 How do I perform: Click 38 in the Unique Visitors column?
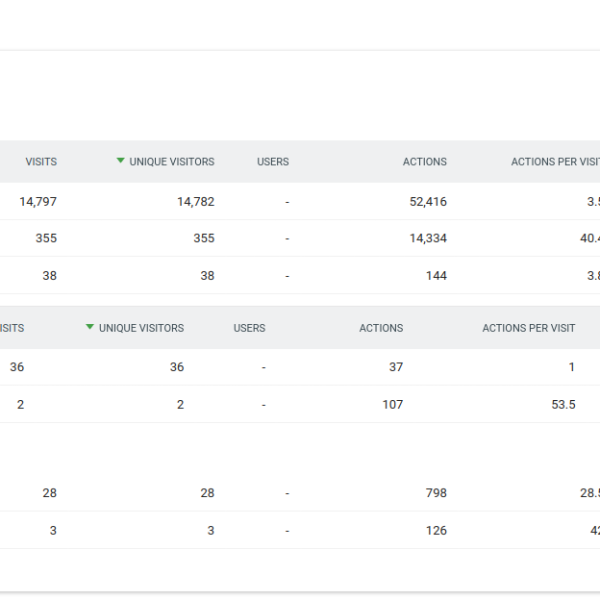(x=207, y=276)
